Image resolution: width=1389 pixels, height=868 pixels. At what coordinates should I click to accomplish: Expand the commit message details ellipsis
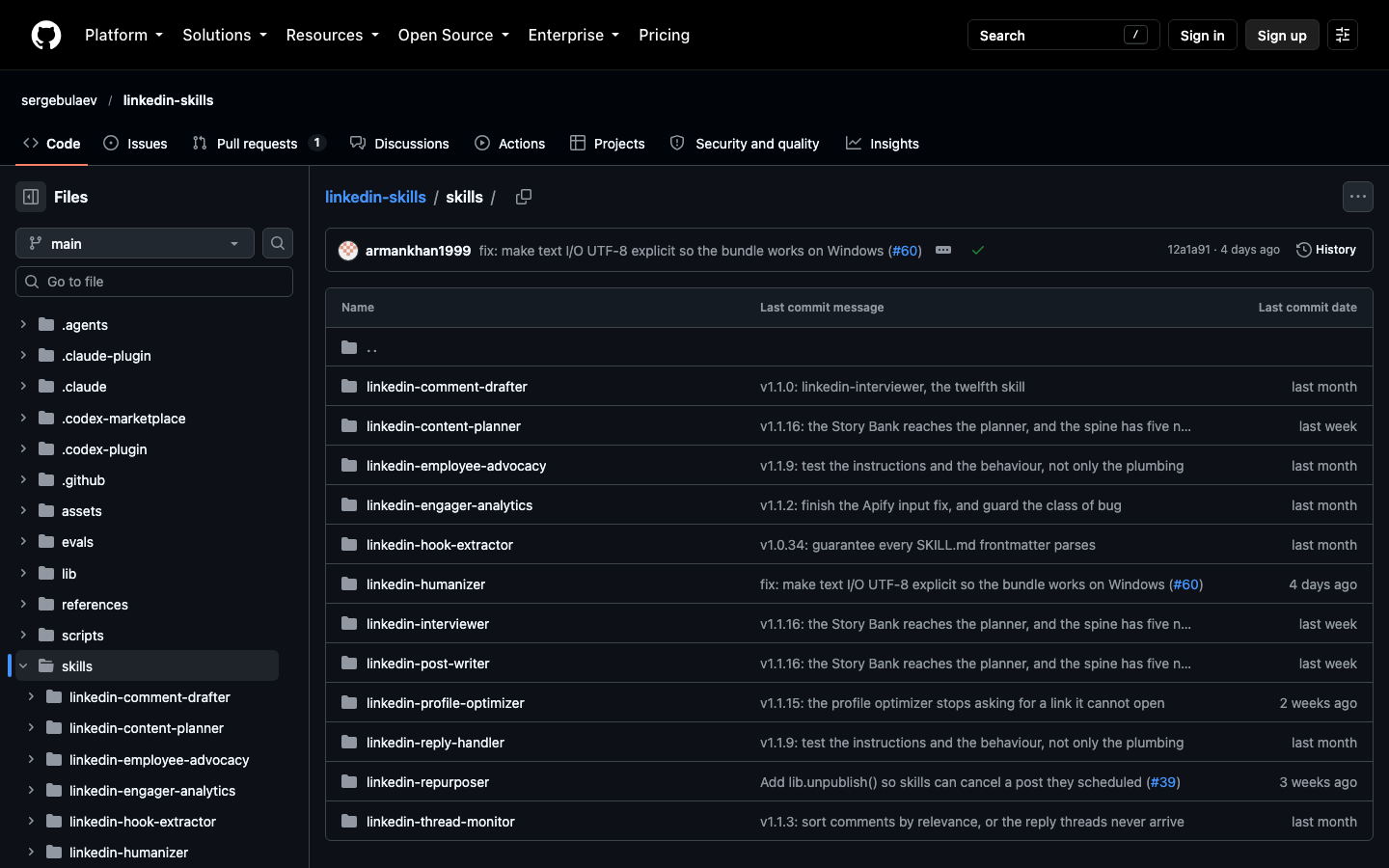(x=943, y=250)
